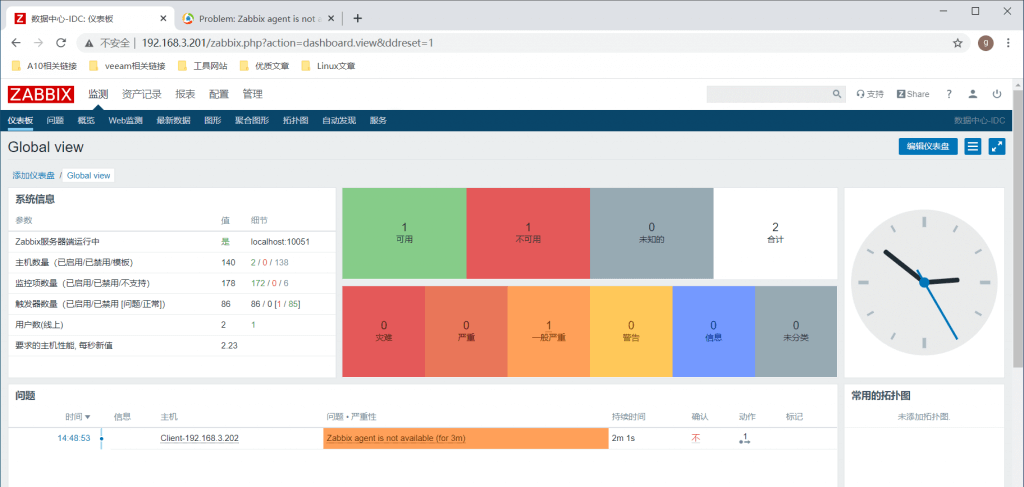This screenshot has height=487, width=1024.
Task: Click the browser forward arrow
Action: pyautogui.click(x=39, y=43)
